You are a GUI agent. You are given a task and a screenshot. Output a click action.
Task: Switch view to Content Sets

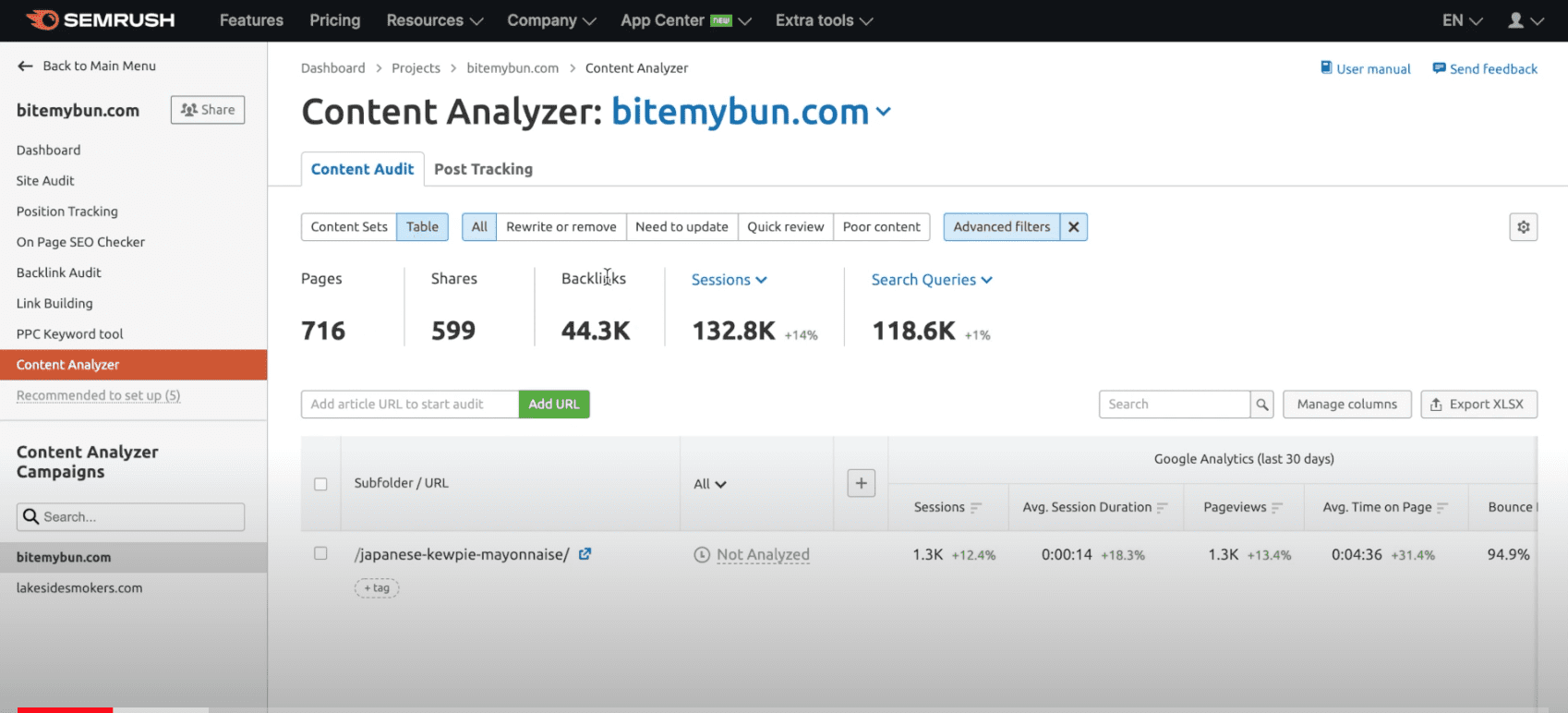[349, 227]
